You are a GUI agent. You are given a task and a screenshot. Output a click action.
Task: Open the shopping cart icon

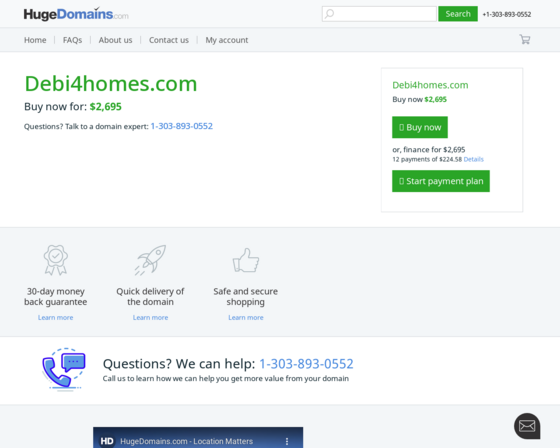coord(525,39)
